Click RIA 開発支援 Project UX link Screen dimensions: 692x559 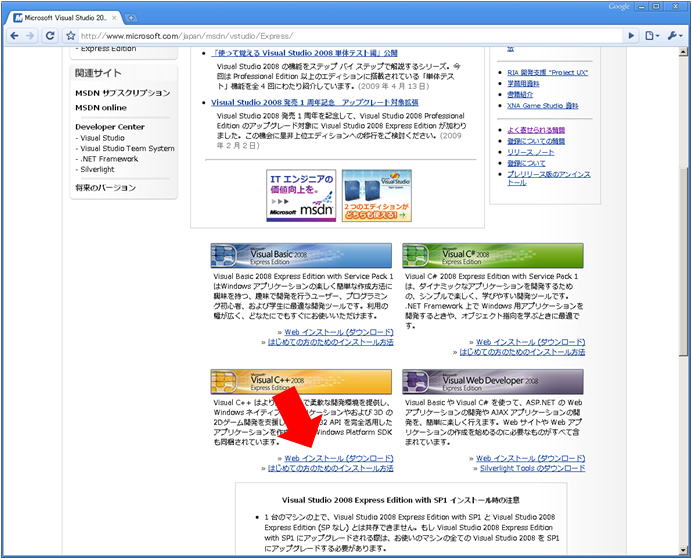pyautogui.click(x=548, y=73)
